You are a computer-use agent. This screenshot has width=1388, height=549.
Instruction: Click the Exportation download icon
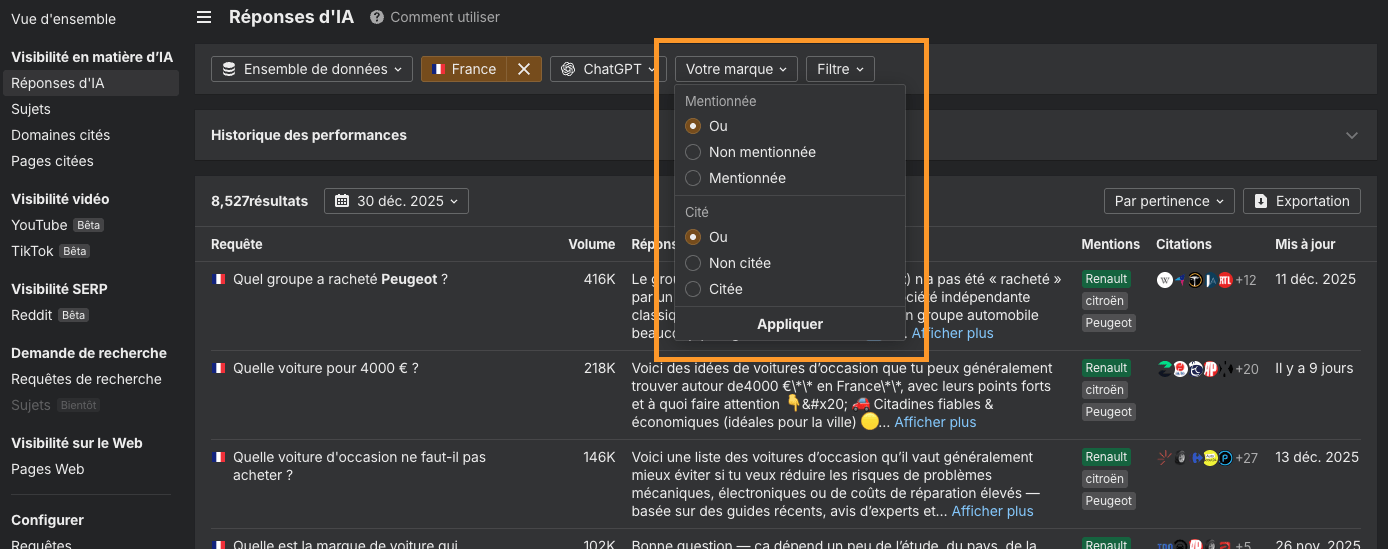(x=1261, y=201)
